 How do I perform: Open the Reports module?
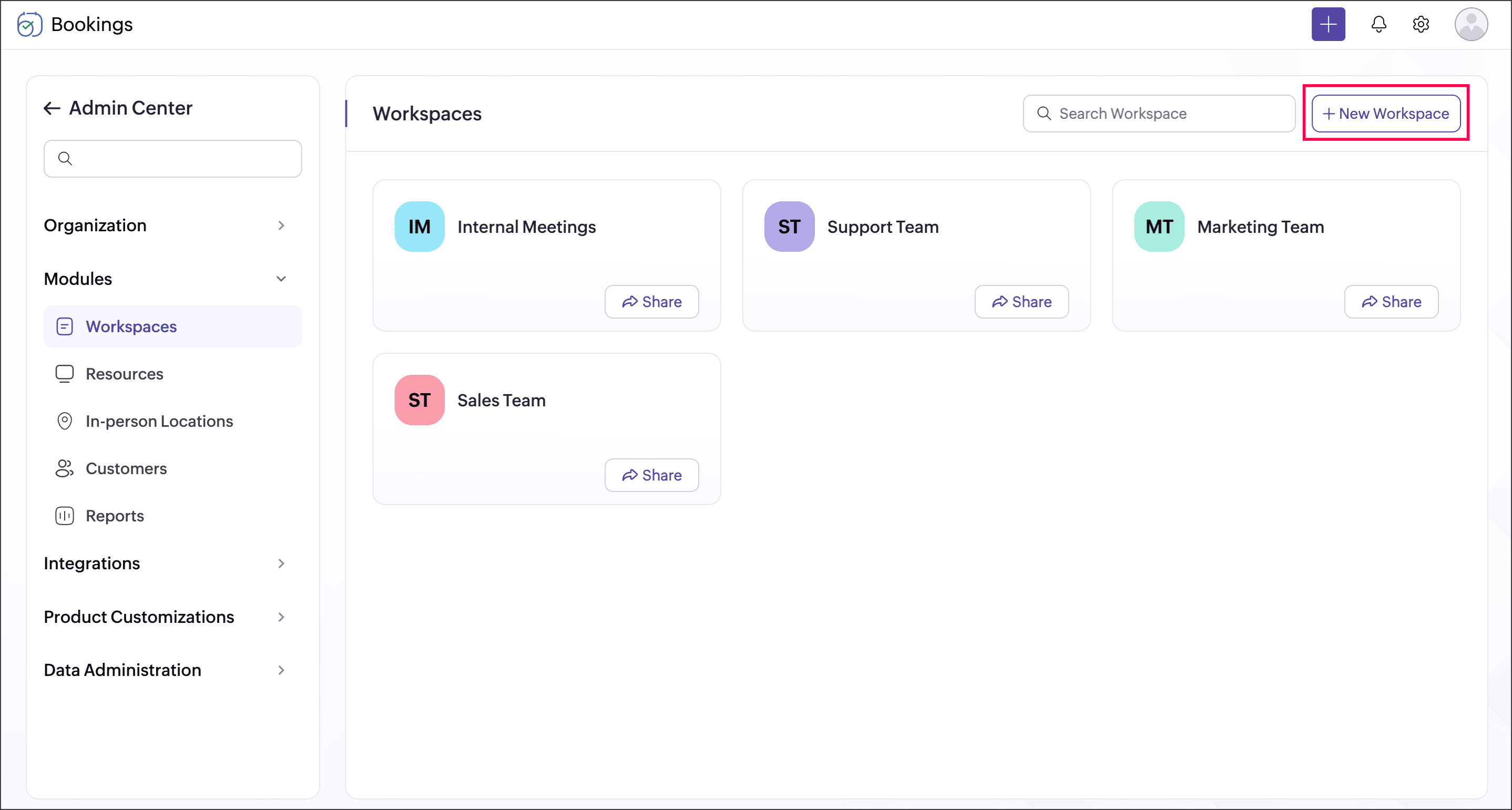pos(115,516)
